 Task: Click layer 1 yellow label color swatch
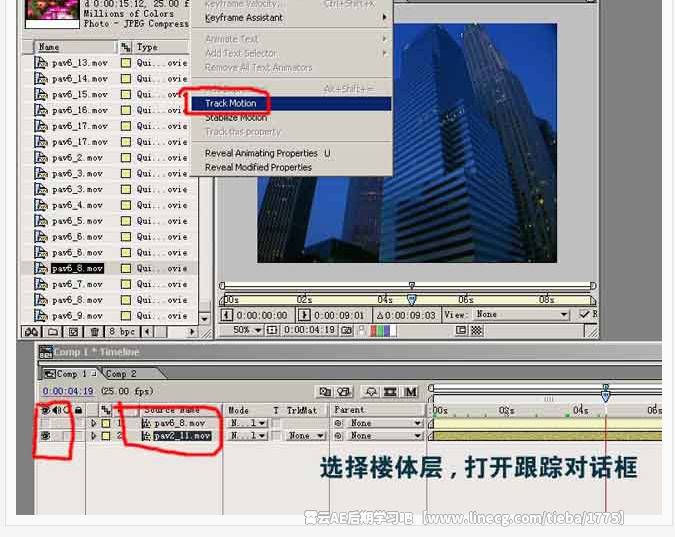point(106,423)
